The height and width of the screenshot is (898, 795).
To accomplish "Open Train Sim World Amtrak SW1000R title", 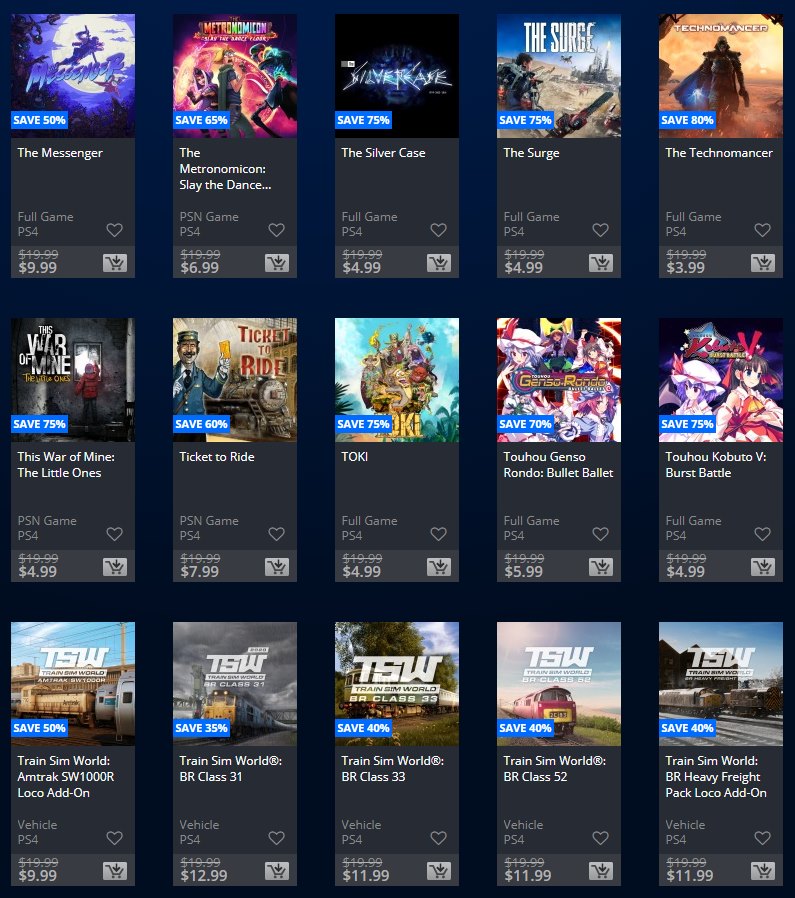I will pos(65,777).
